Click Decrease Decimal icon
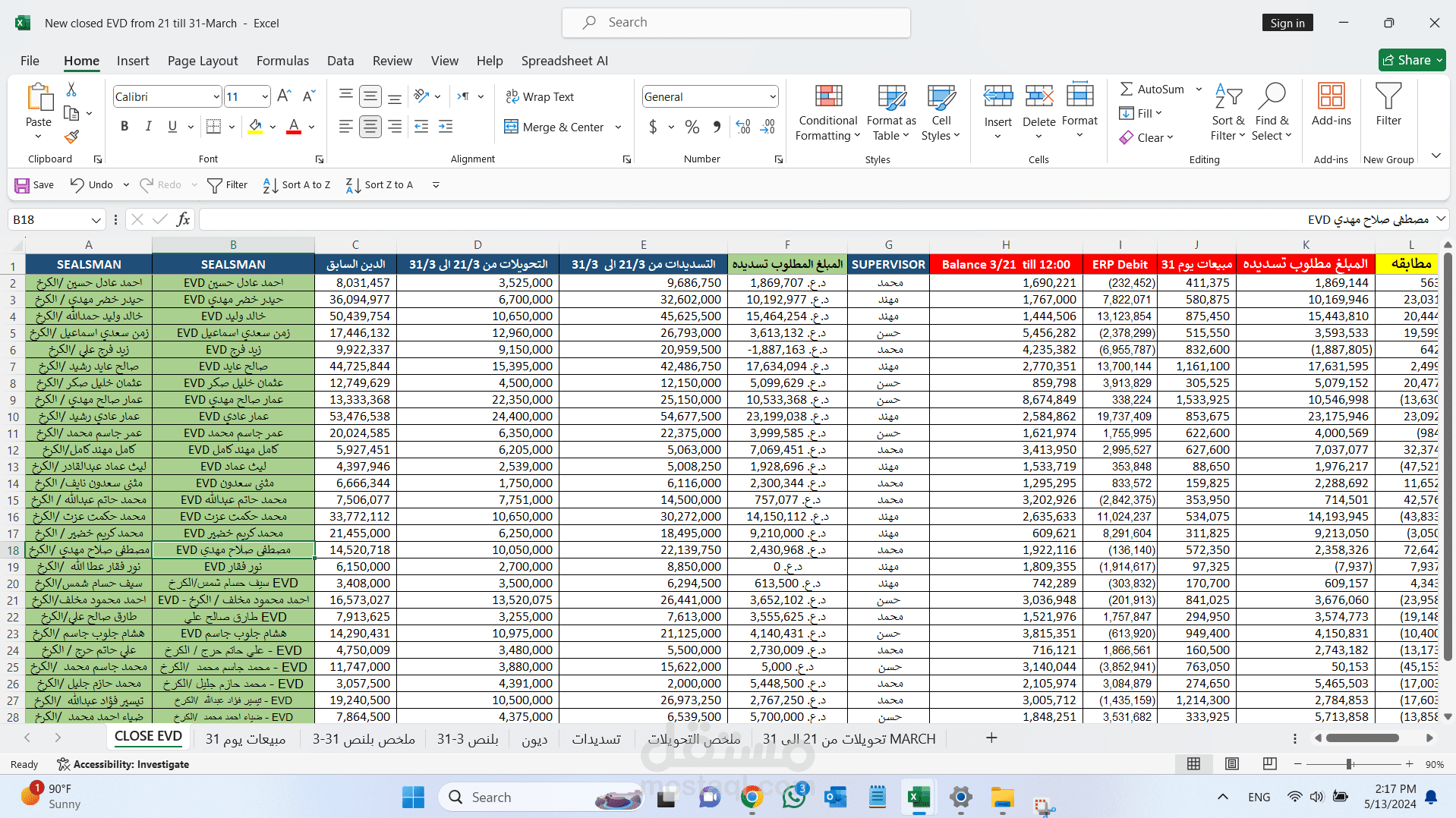The height and width of the screenshot is (818, 1456). 767,127
